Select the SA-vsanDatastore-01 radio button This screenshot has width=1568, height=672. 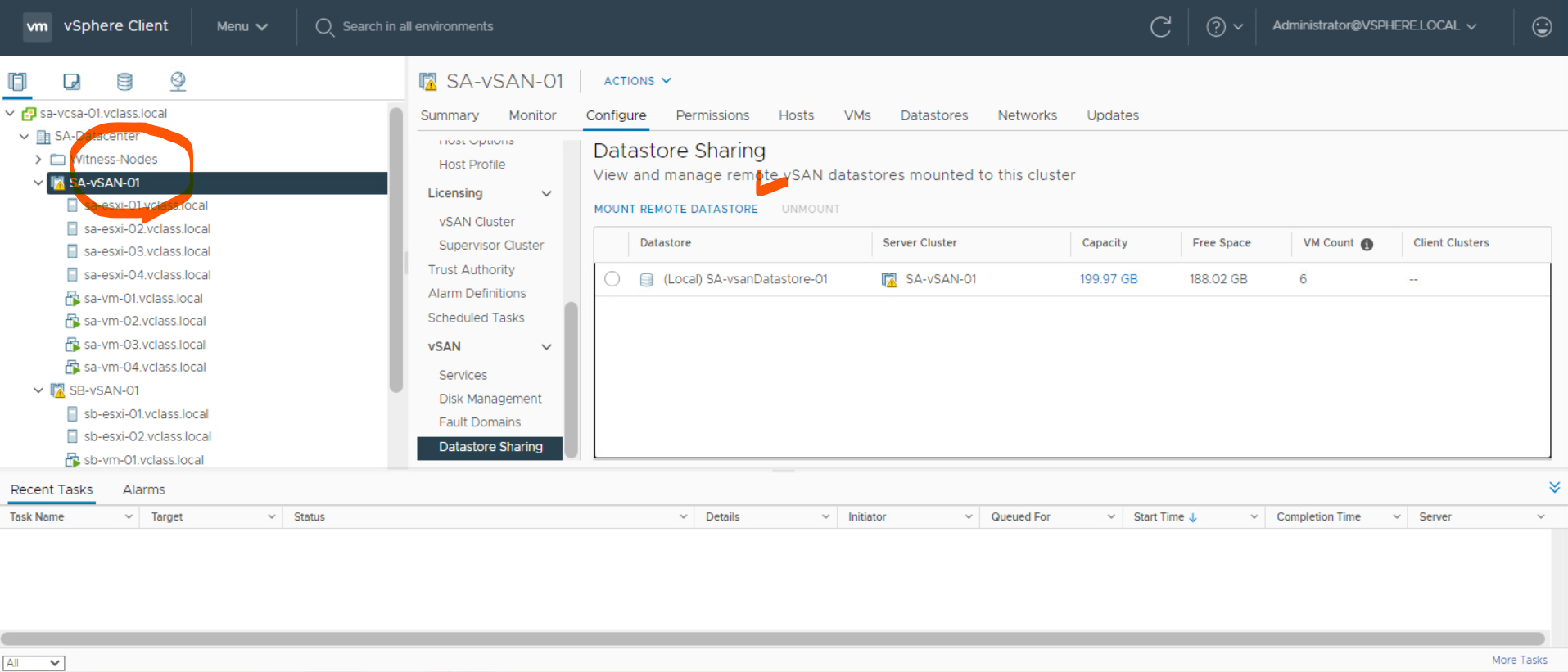(x=612, y=279)
